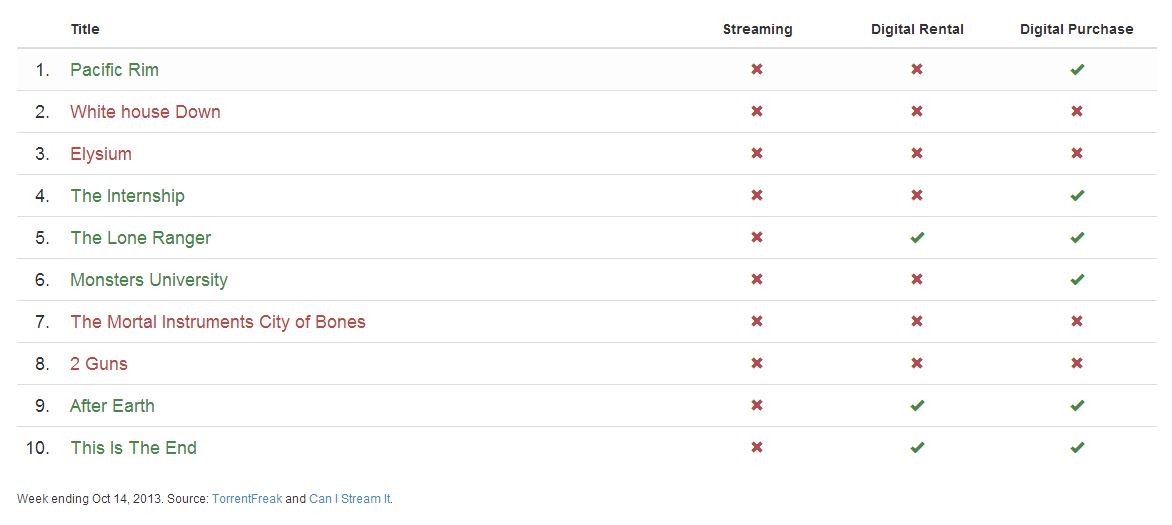Click The Internship's Digital Purchase checkmark

click(1076, 196)
